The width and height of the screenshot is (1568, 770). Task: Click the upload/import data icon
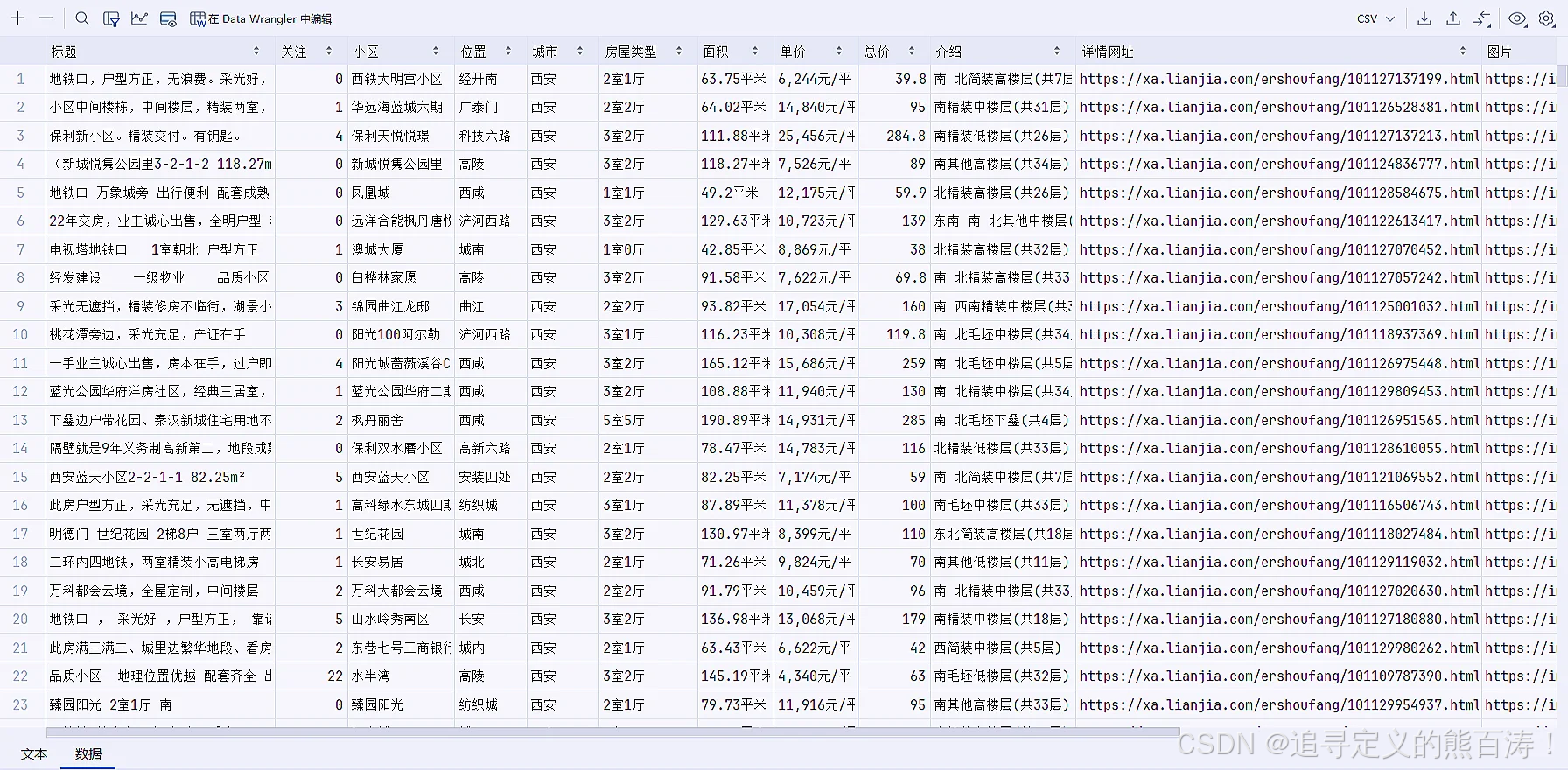point(1453,18)
